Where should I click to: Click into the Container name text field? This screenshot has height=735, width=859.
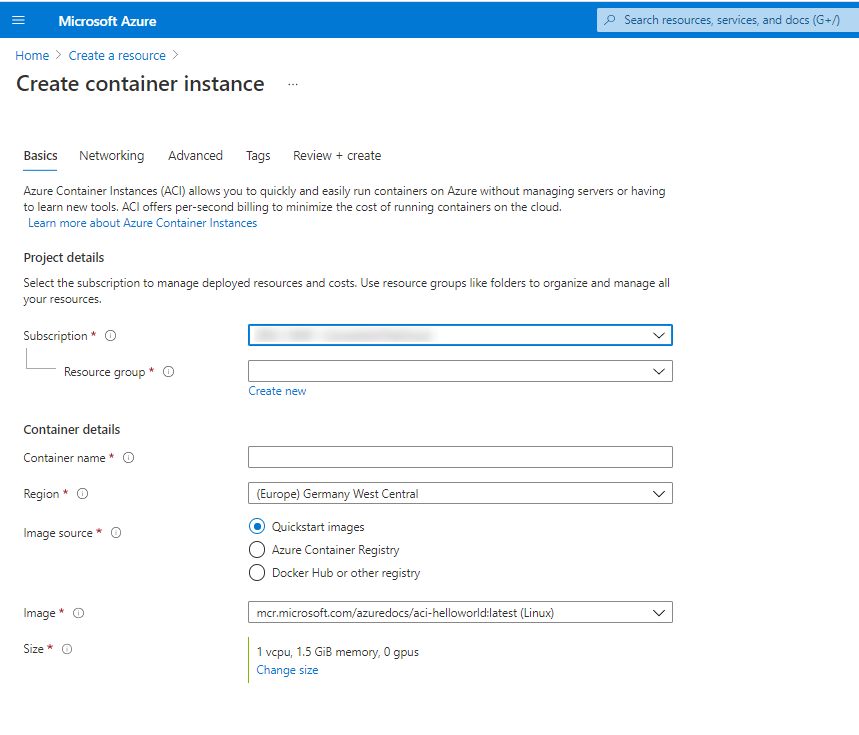pos(460,457)
